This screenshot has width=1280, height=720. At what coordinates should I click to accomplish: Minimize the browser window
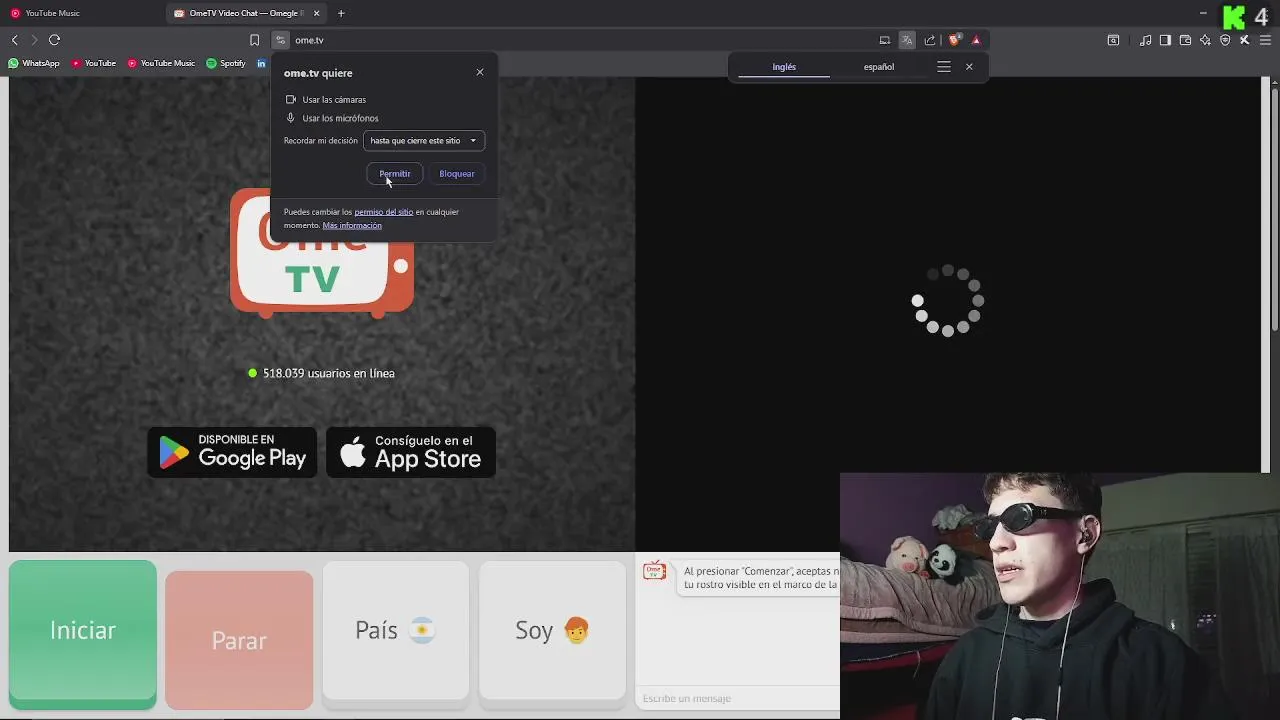pos(1203,13)
